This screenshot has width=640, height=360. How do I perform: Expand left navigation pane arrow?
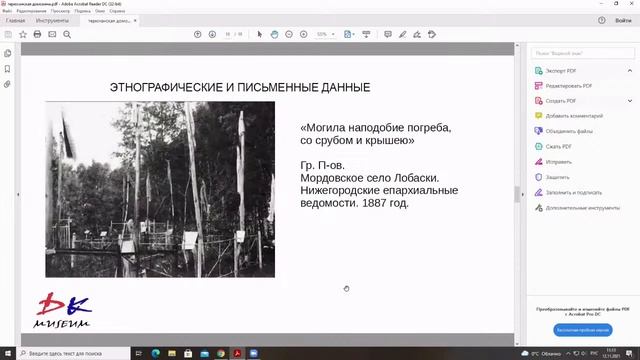point(18,195)
